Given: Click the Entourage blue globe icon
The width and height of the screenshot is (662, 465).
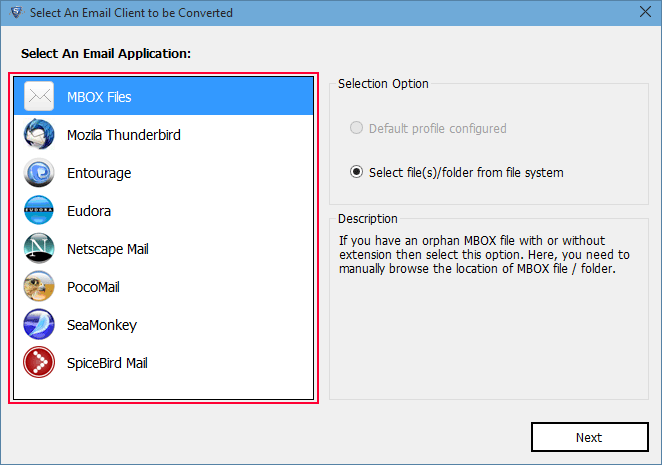Looking at the screenshot, I should click(x=39, y=172).
